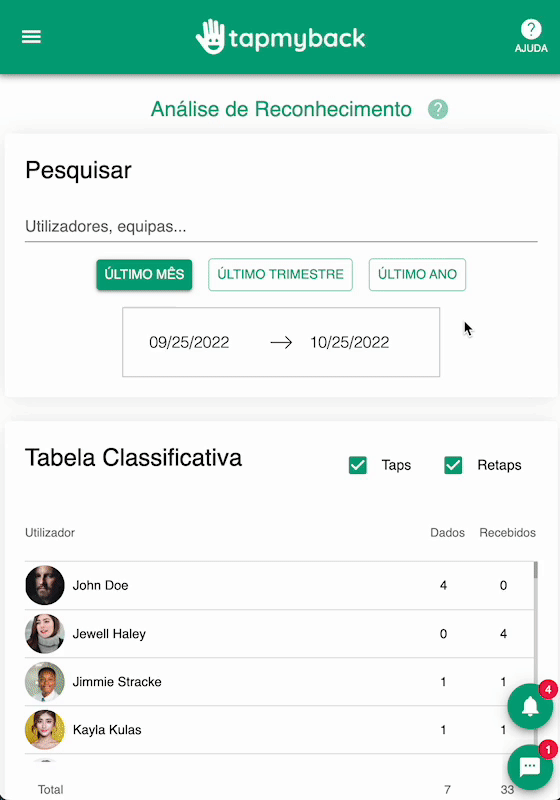Sort by the Recebidos column header
This screenshot has height=800, width=560.
(x=507, y=533)
